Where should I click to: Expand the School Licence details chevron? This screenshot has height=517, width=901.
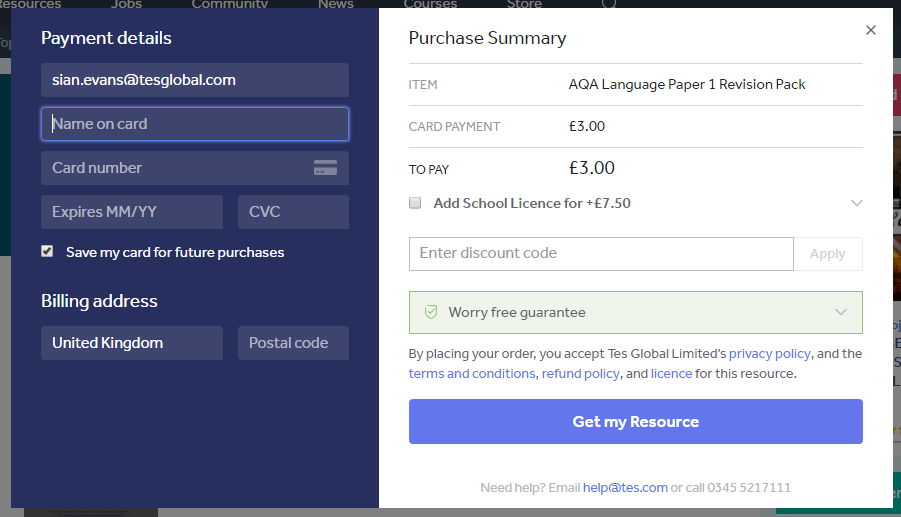coord(856,203)
